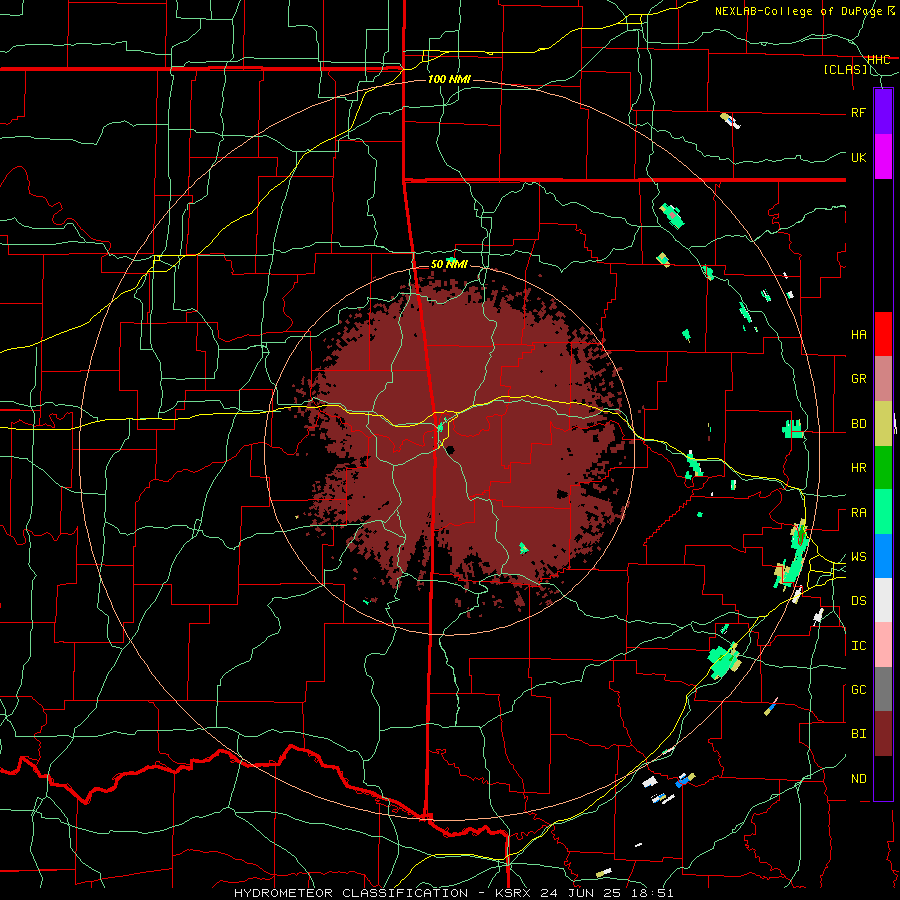The image size is (900, 900).
Task: Click the 100 NMI range ring label
Action: (449, 79)
